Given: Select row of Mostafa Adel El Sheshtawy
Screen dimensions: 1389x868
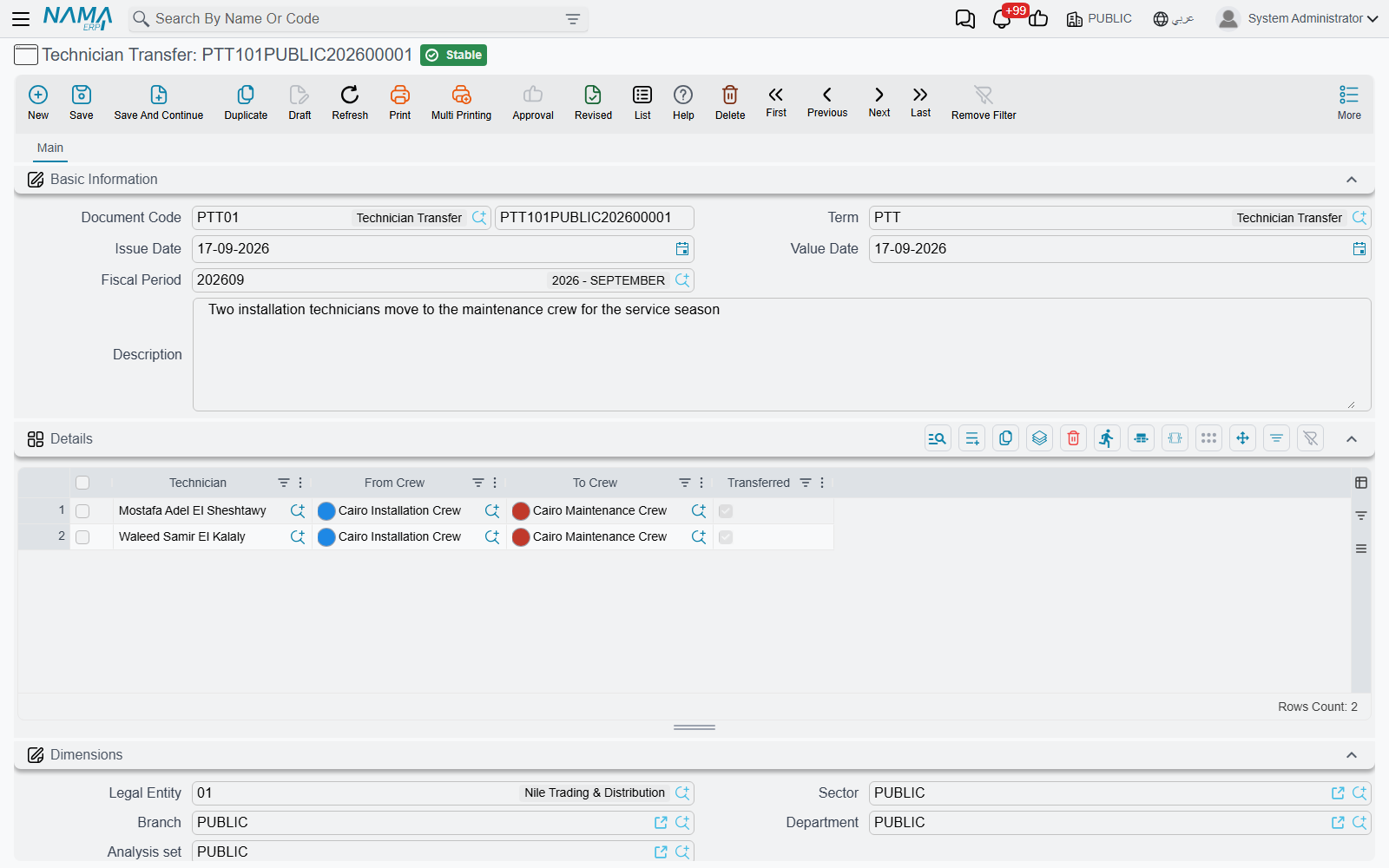Looking at the screenshot, I should point(82,511).
